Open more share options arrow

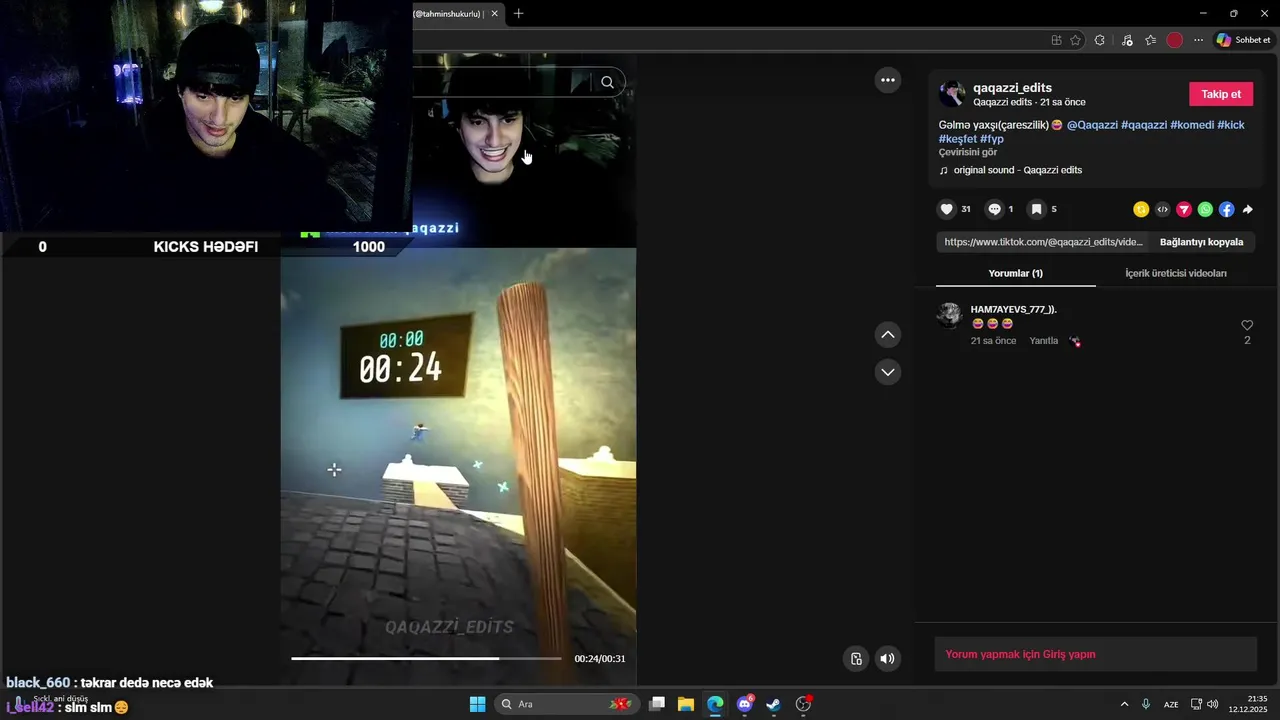pyautogui.click(x=1248, y=209)
